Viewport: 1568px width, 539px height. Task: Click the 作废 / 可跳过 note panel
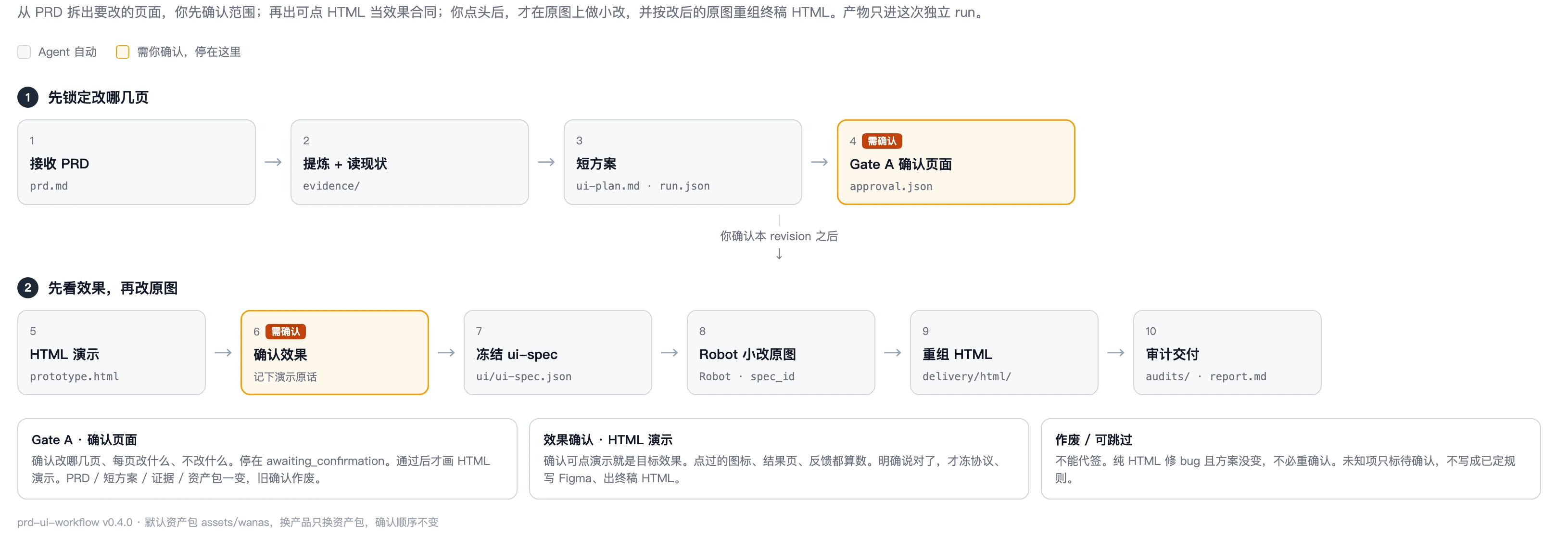coord(1290,459)
